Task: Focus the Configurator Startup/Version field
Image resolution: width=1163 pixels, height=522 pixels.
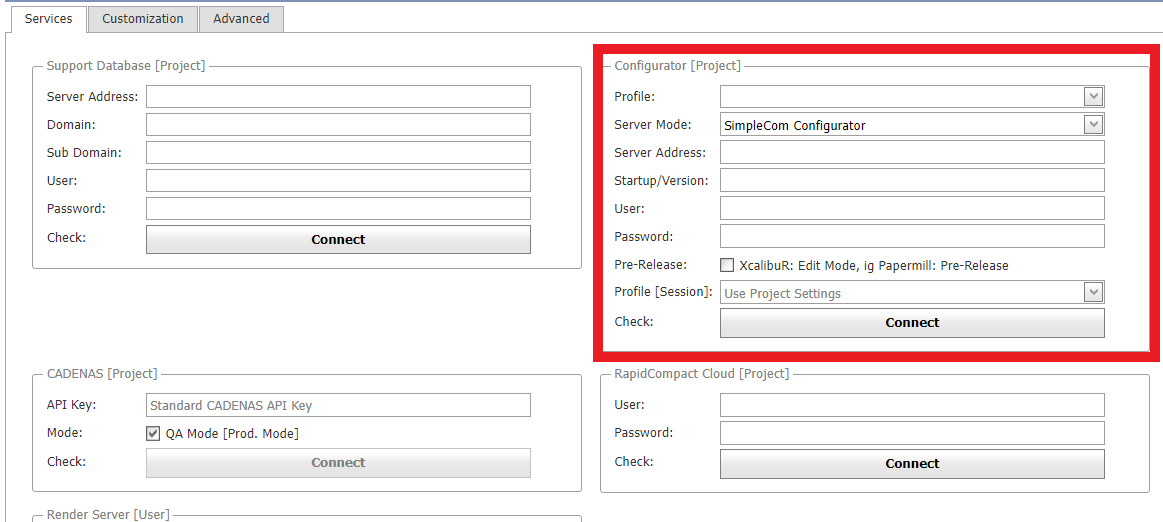Action: coord(912,181)
